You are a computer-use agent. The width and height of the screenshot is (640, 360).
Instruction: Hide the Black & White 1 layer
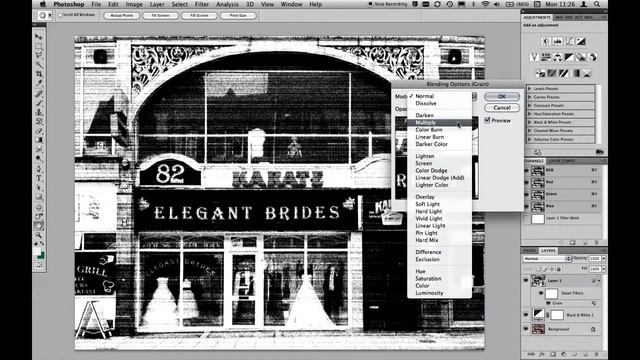(526, 315)
